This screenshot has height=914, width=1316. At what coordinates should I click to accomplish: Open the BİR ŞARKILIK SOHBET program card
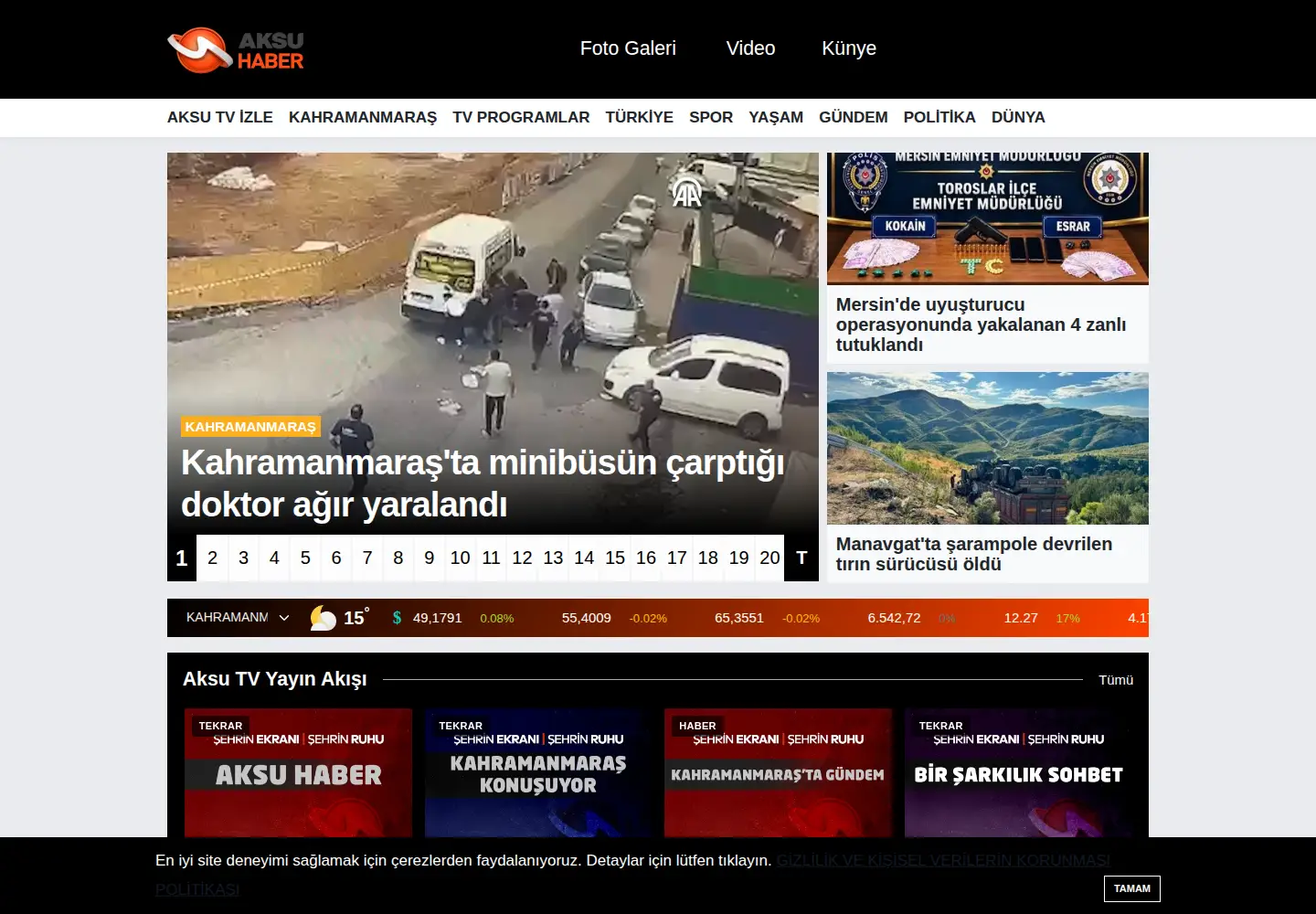(x=1018, y=773)
